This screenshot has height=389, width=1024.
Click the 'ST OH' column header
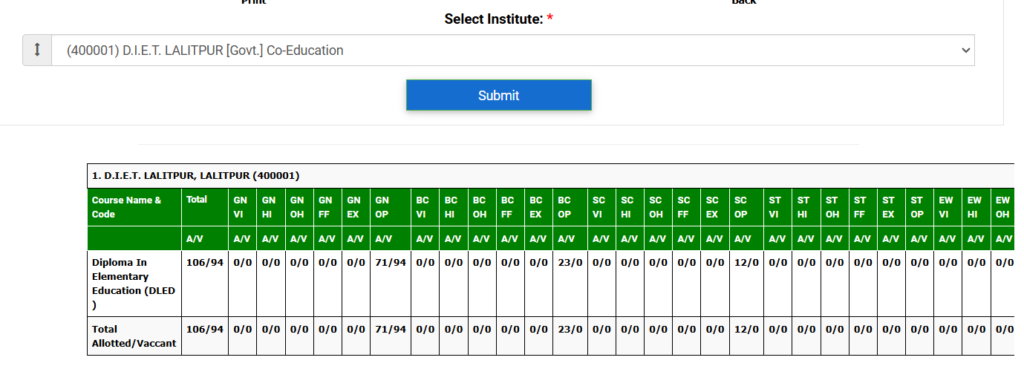(835, 207)
